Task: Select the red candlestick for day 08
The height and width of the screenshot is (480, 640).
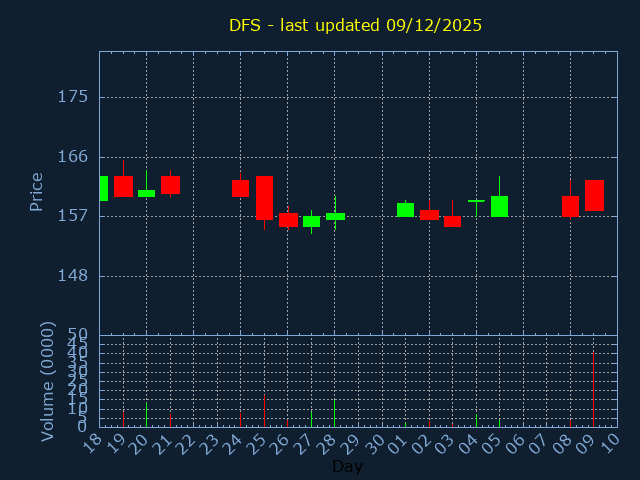Action: (x=570, y=206)
